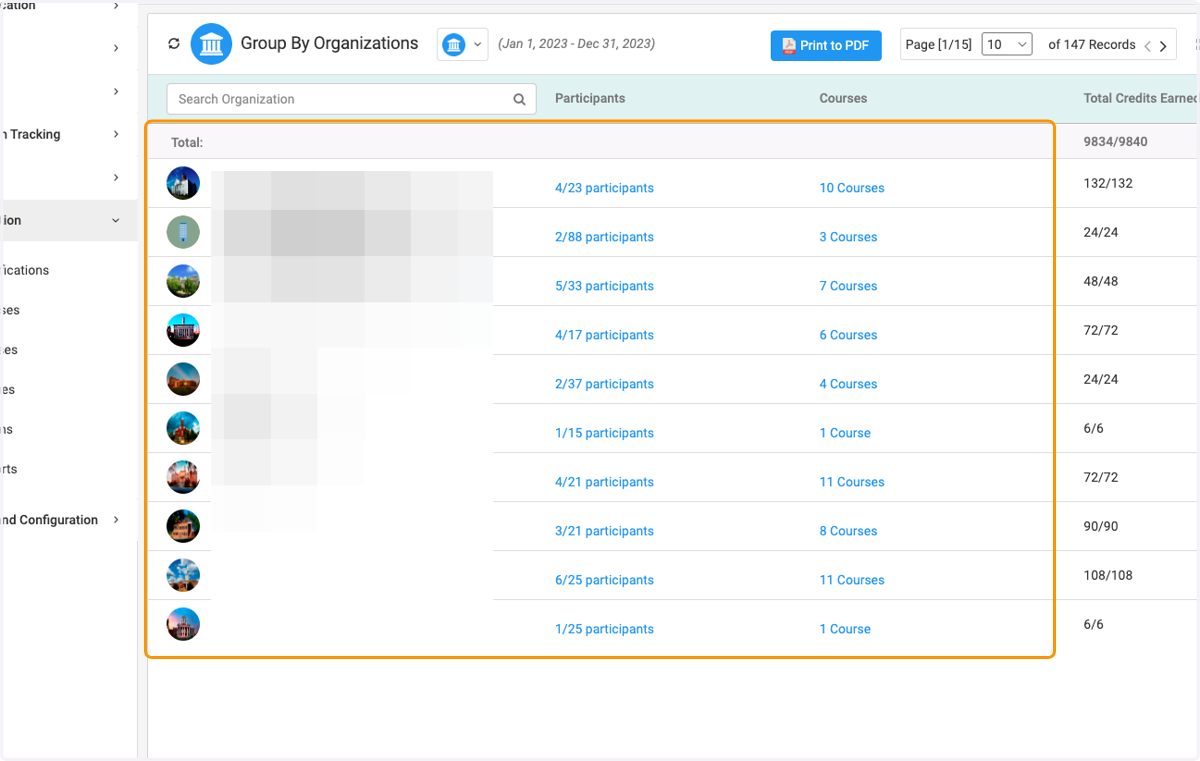Open the 6/25 participants link
Viewport: 1200px width, 761px height.
click(x=604, y=580)
